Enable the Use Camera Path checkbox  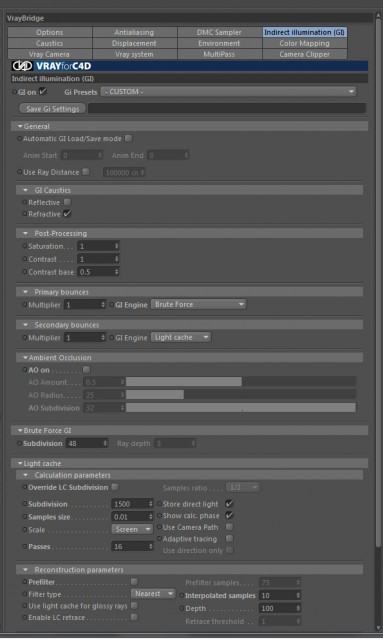click(x=229, y=527)
